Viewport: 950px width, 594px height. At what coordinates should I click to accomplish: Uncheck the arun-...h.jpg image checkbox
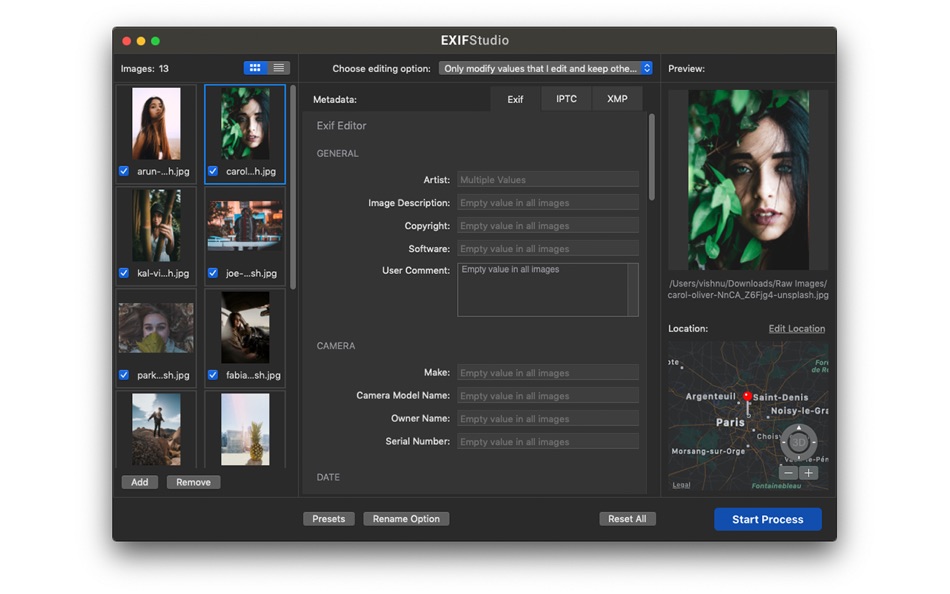click(x=124, y=171)
